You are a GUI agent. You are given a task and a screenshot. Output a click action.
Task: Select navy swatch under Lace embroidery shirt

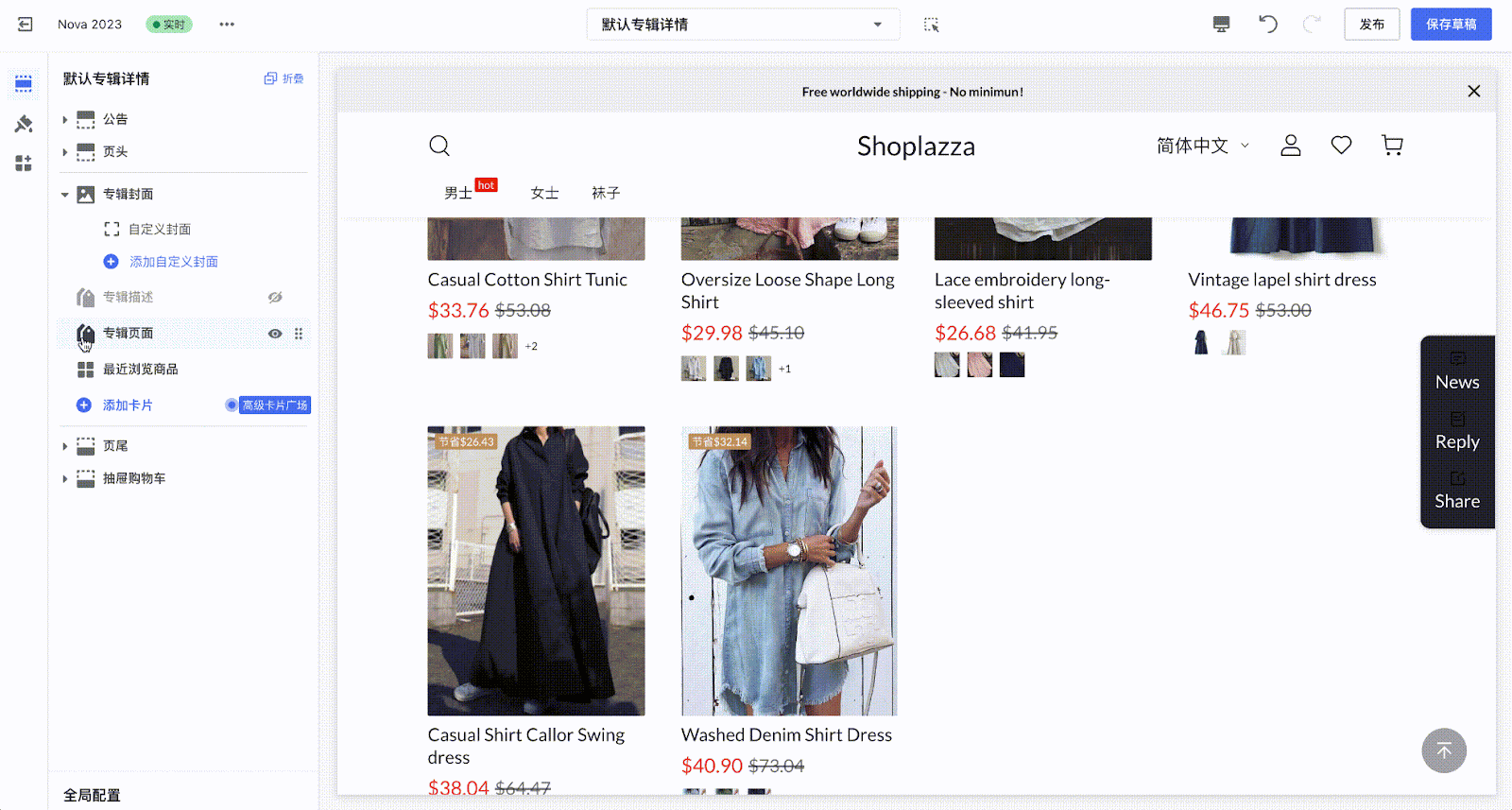1012,365
